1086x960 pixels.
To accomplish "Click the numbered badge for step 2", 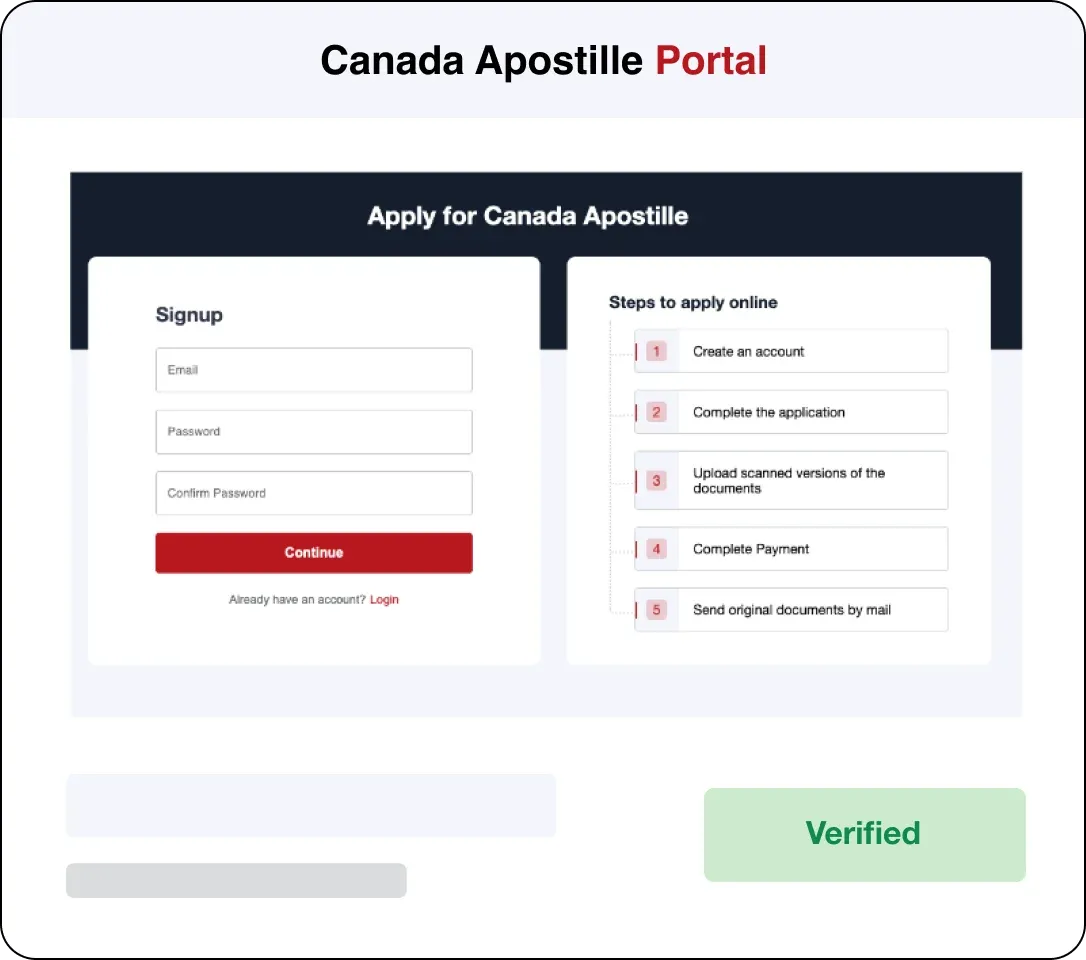I will click(x=655, y=412).
